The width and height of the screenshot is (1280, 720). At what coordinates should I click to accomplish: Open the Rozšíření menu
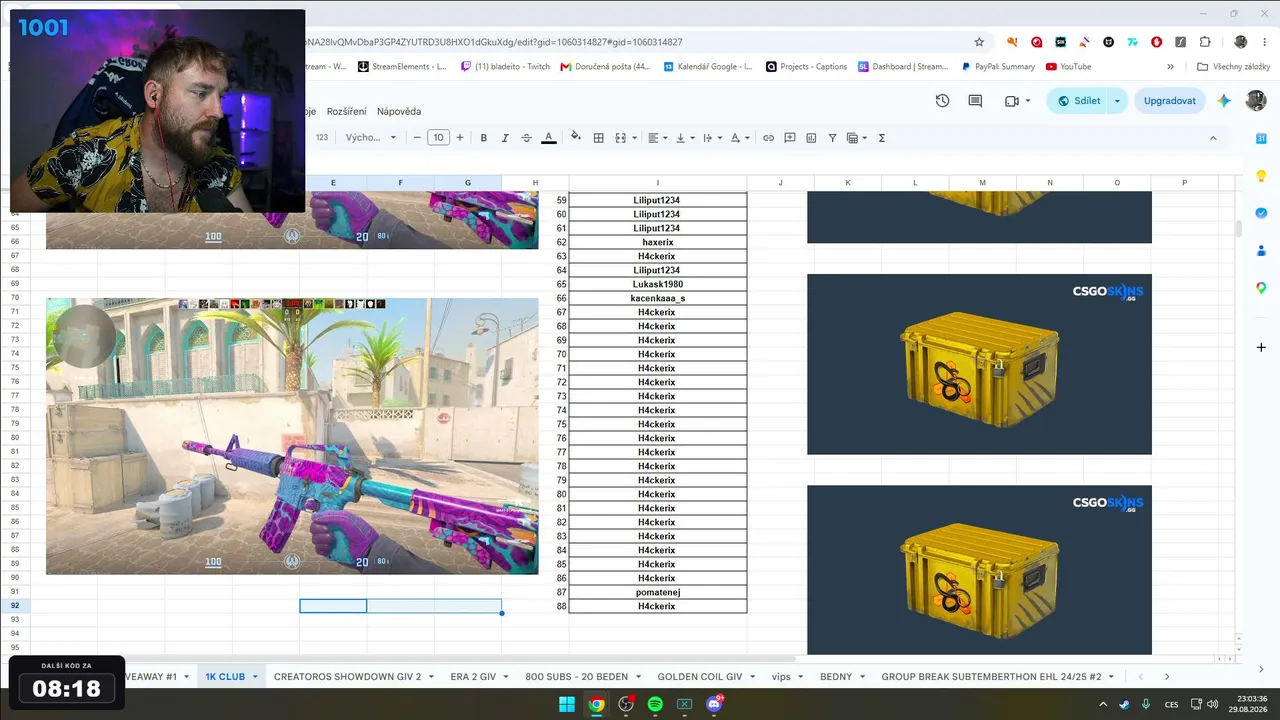[x=346, y=111]
